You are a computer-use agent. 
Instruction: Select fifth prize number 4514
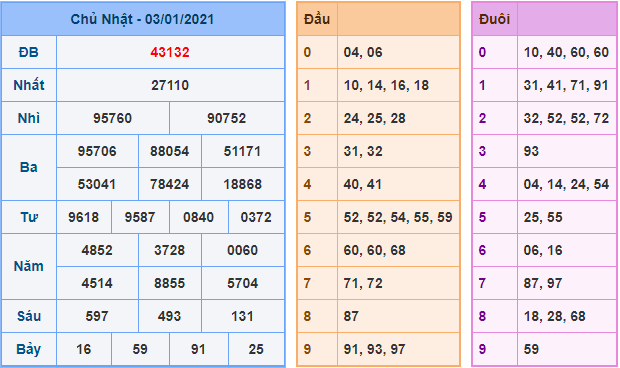pyautogui.click(x=97, y=283)
